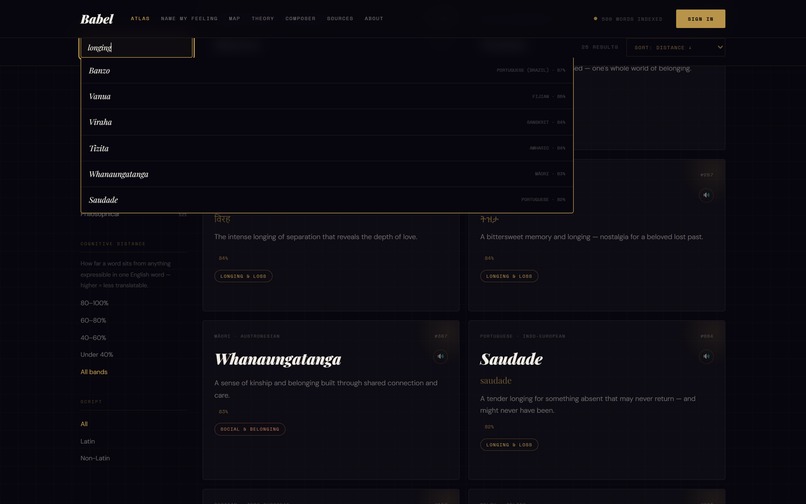This screenshot has width=806, height=504.
Task: Play pronunciation of Saudade
Action: pos(706,356)
